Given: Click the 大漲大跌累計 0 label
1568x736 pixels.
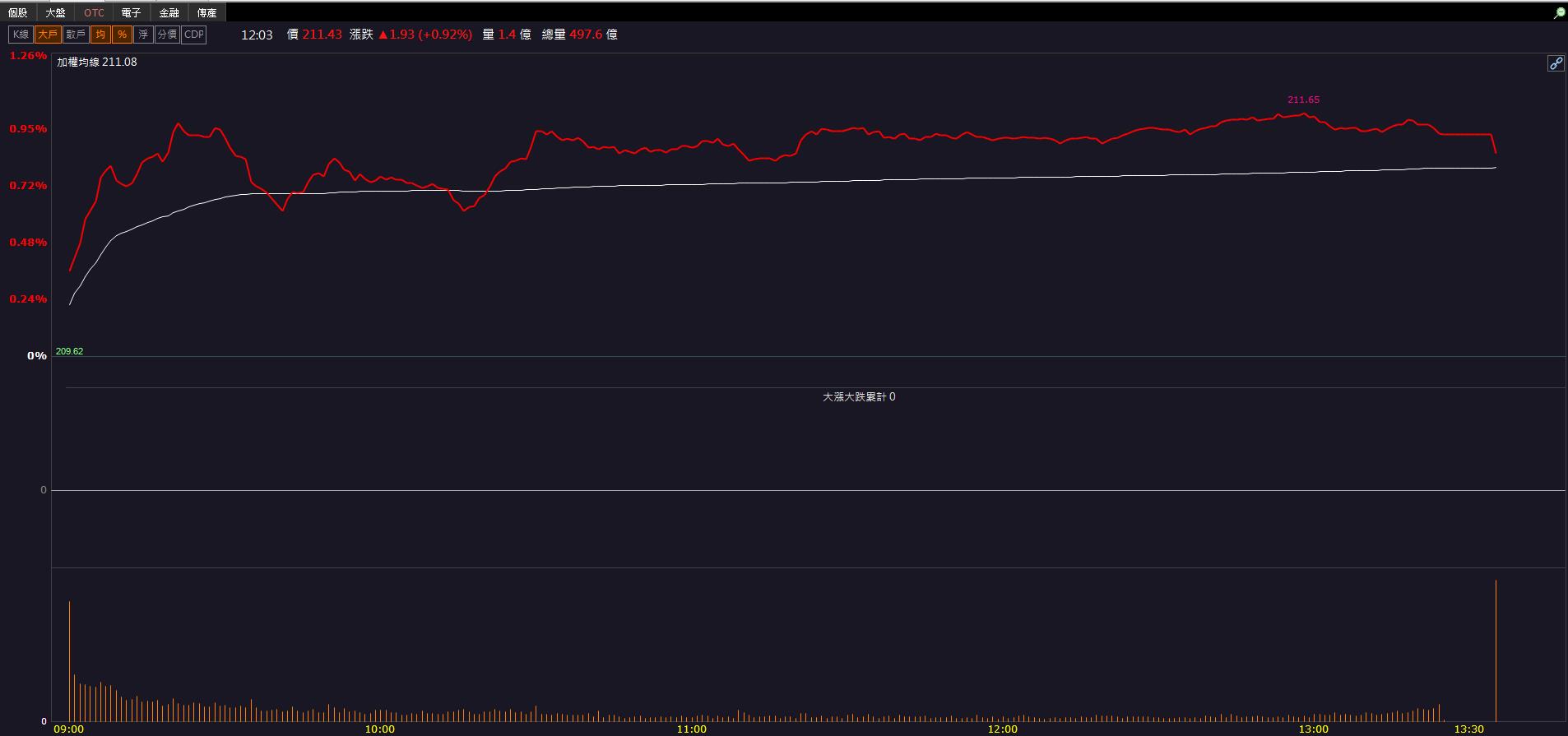Looking at the screenshot, I should coord(859,396).
